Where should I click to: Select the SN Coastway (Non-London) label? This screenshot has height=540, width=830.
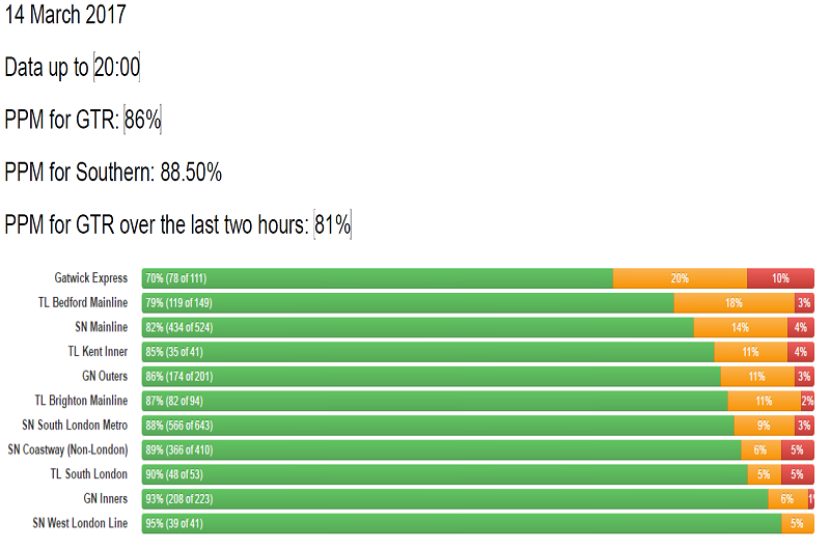pos(68,450)
